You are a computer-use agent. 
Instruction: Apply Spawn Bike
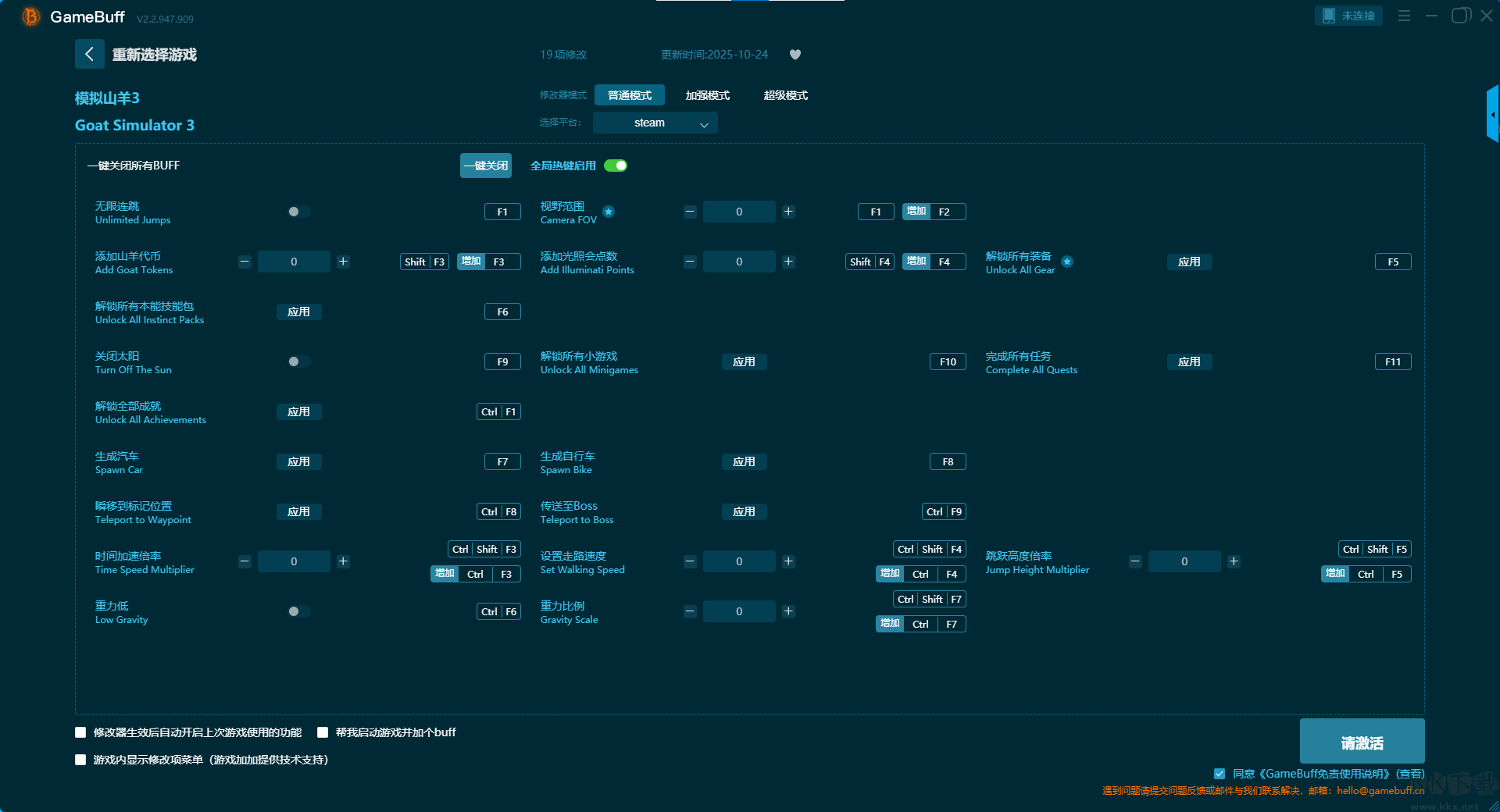pos(744,461)
